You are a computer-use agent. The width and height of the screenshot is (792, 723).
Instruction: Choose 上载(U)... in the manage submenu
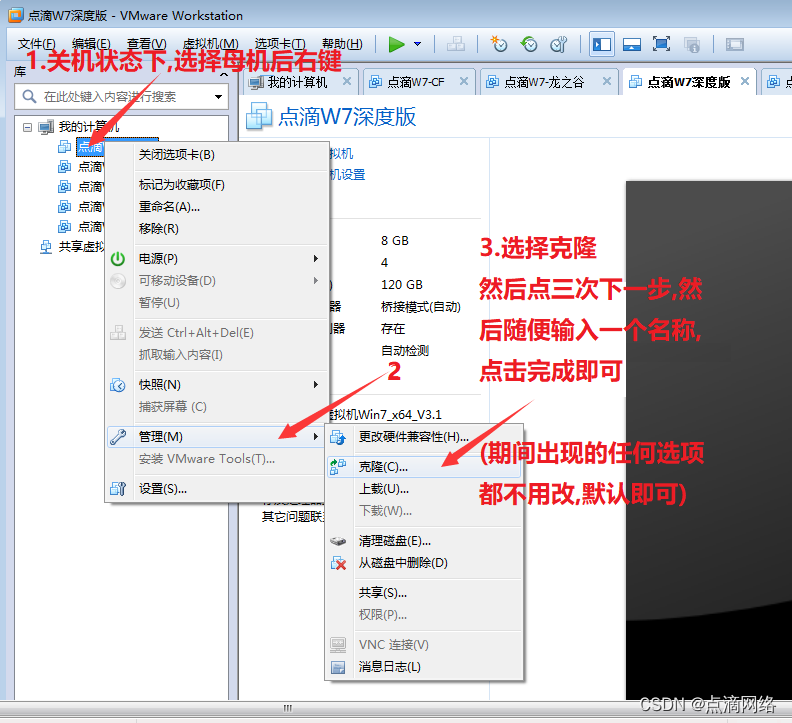tap(424, 489)
